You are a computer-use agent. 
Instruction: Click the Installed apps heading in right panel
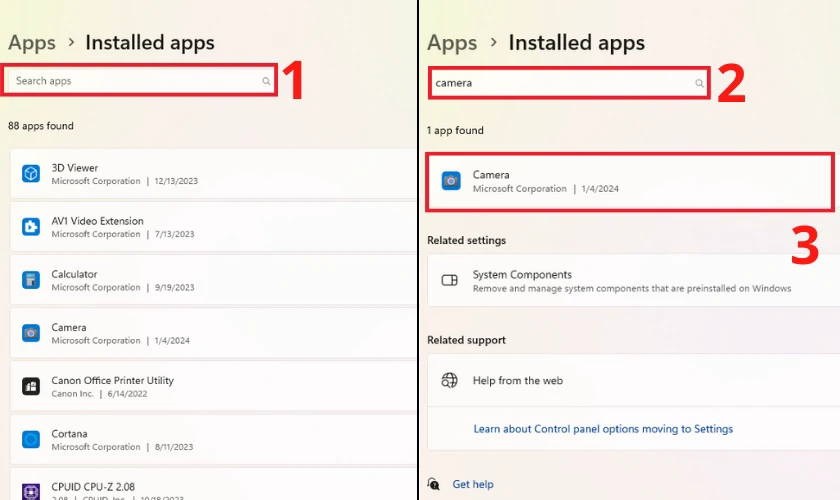[x=577, y=43]
